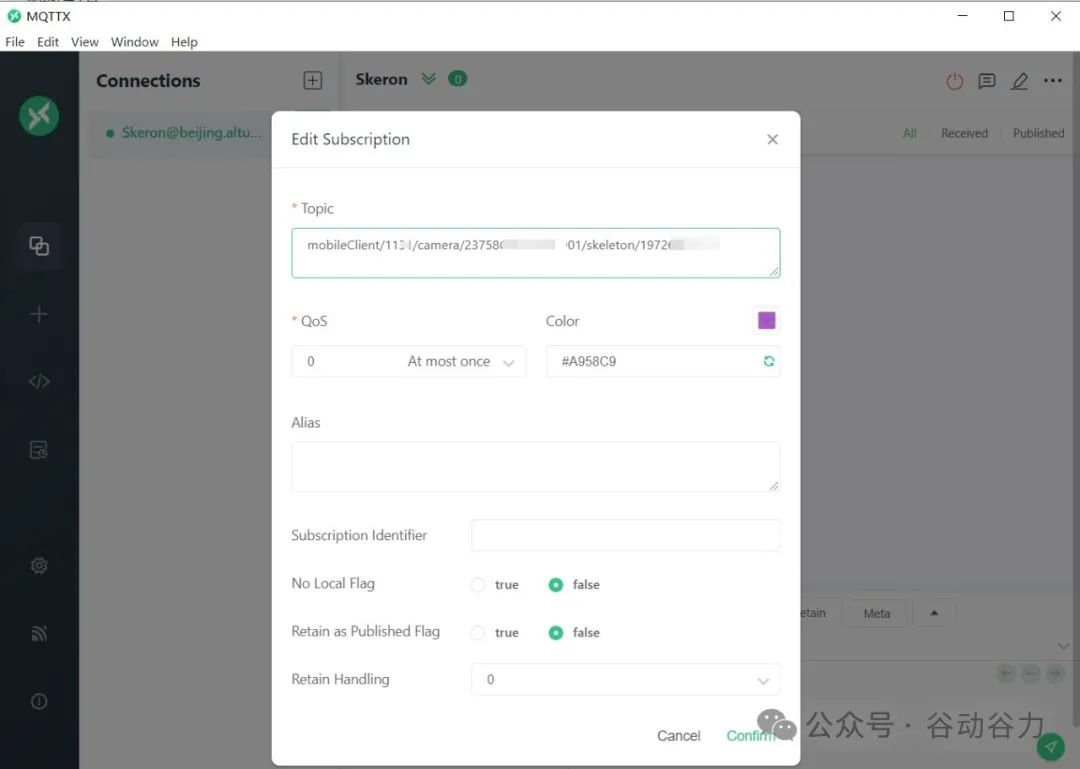Set No Local Flag to true
The width and height of the screenshot is (1080, 769).
478,585
